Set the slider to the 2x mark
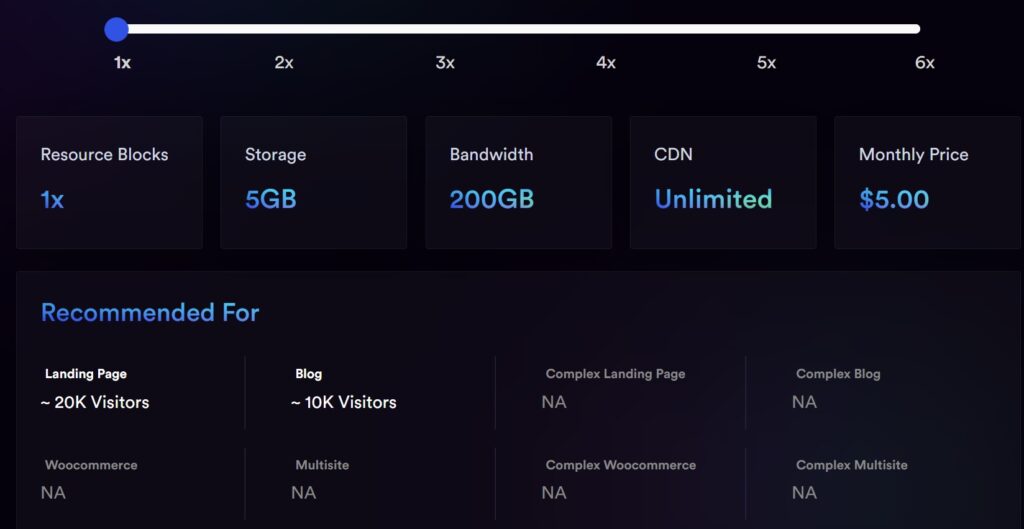1024x529 pixels. 283,63
